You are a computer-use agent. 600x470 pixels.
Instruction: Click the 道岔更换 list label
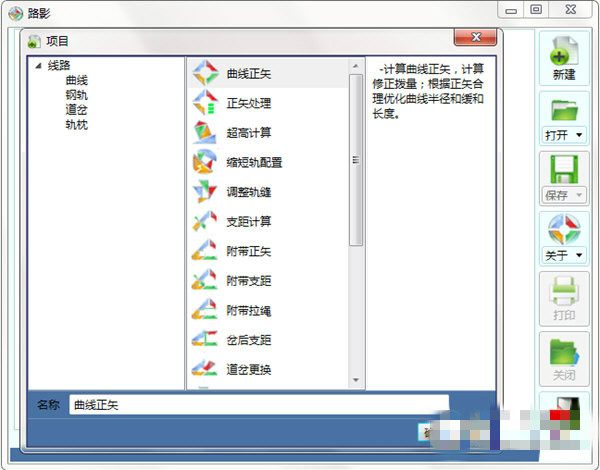point(249,369)
